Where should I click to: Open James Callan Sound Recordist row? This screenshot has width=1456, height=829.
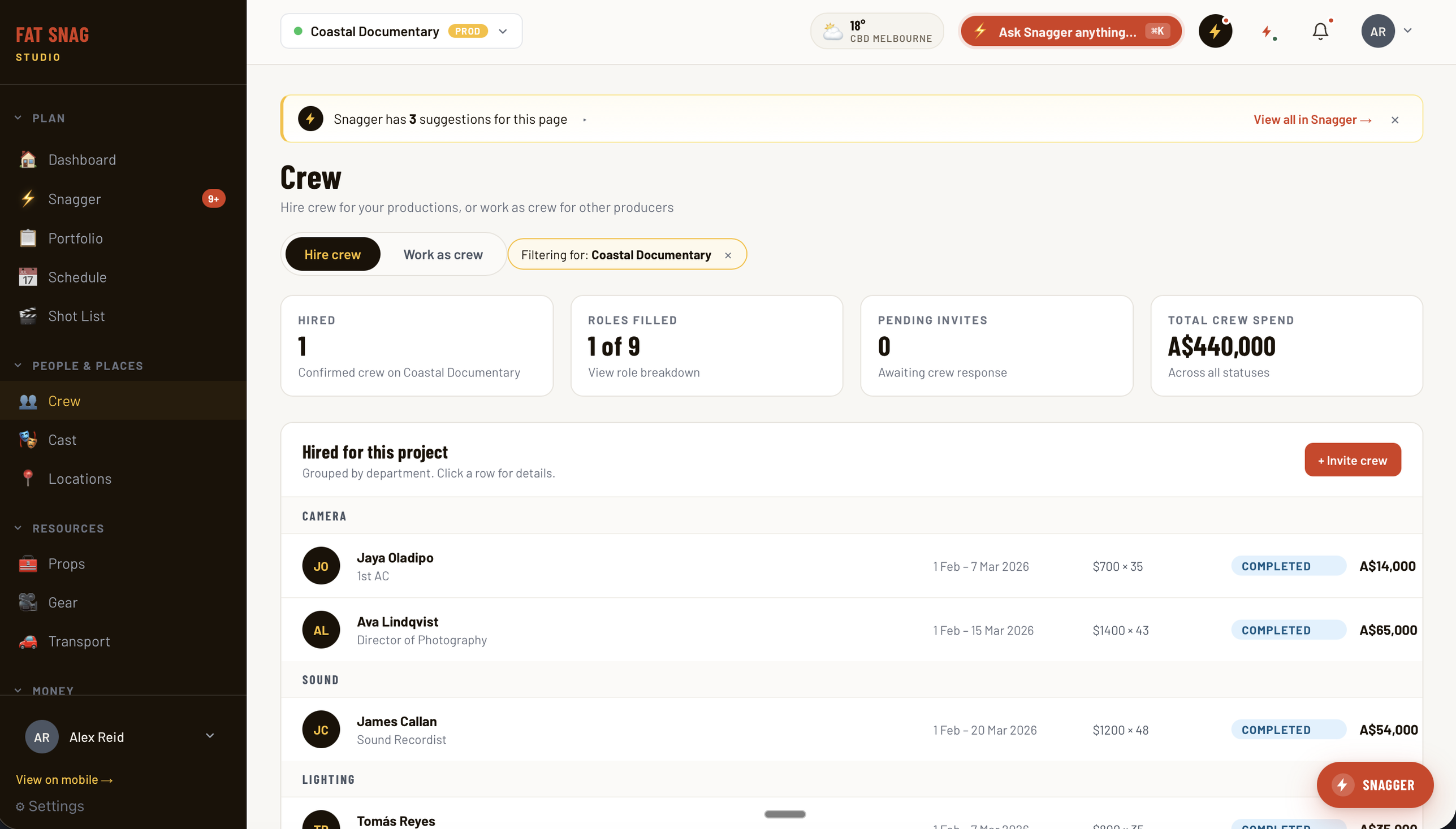(x=851, y=730)
